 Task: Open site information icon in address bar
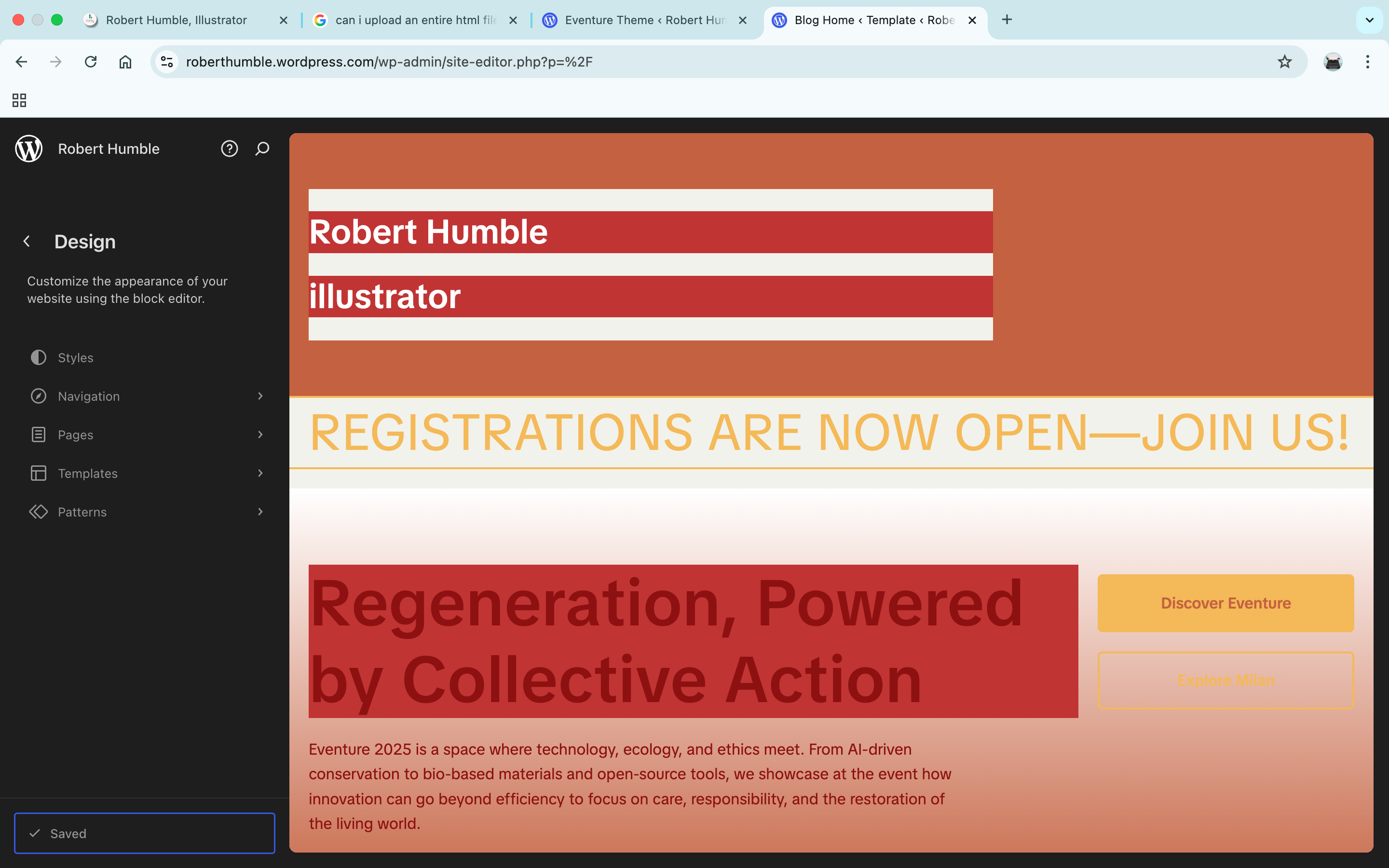point(167,61)
